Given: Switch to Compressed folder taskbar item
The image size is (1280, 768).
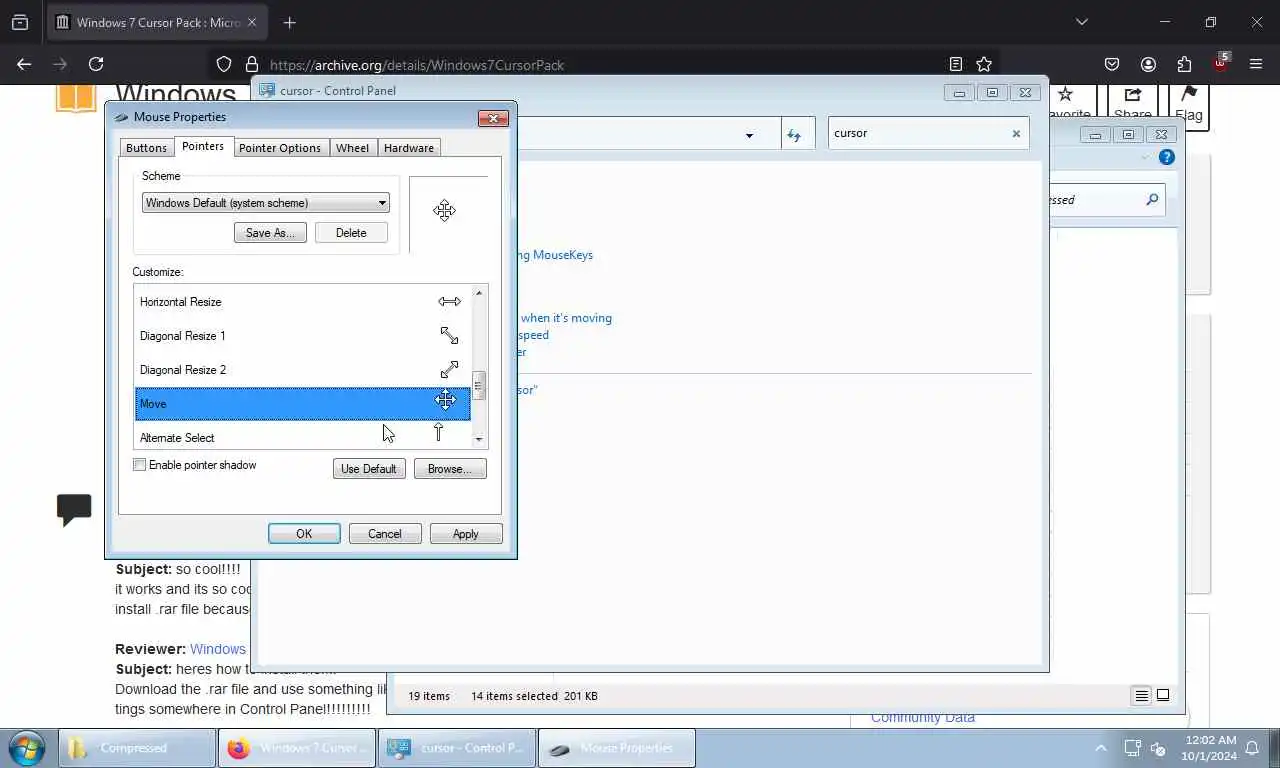Looking at the screenshot, I should [x=137, y=748].
